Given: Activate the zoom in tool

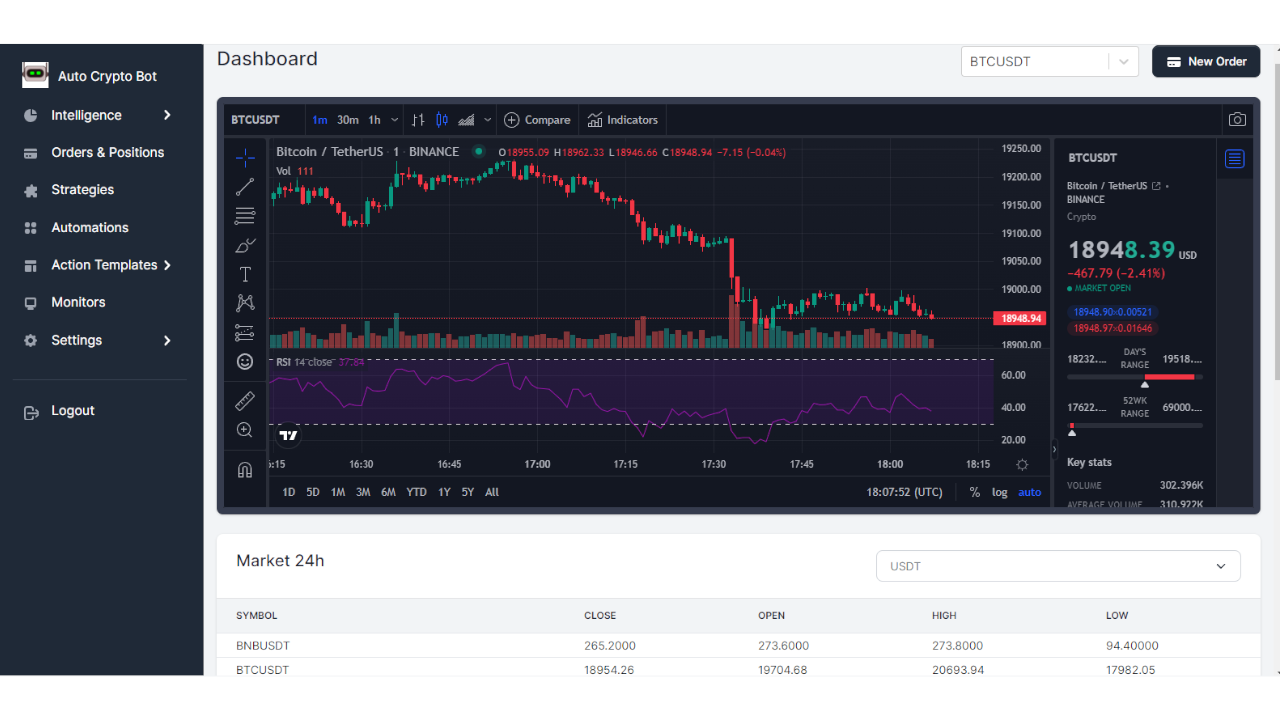Looking at the screenshot, I should pyautogui.click(x=245, y=430).
